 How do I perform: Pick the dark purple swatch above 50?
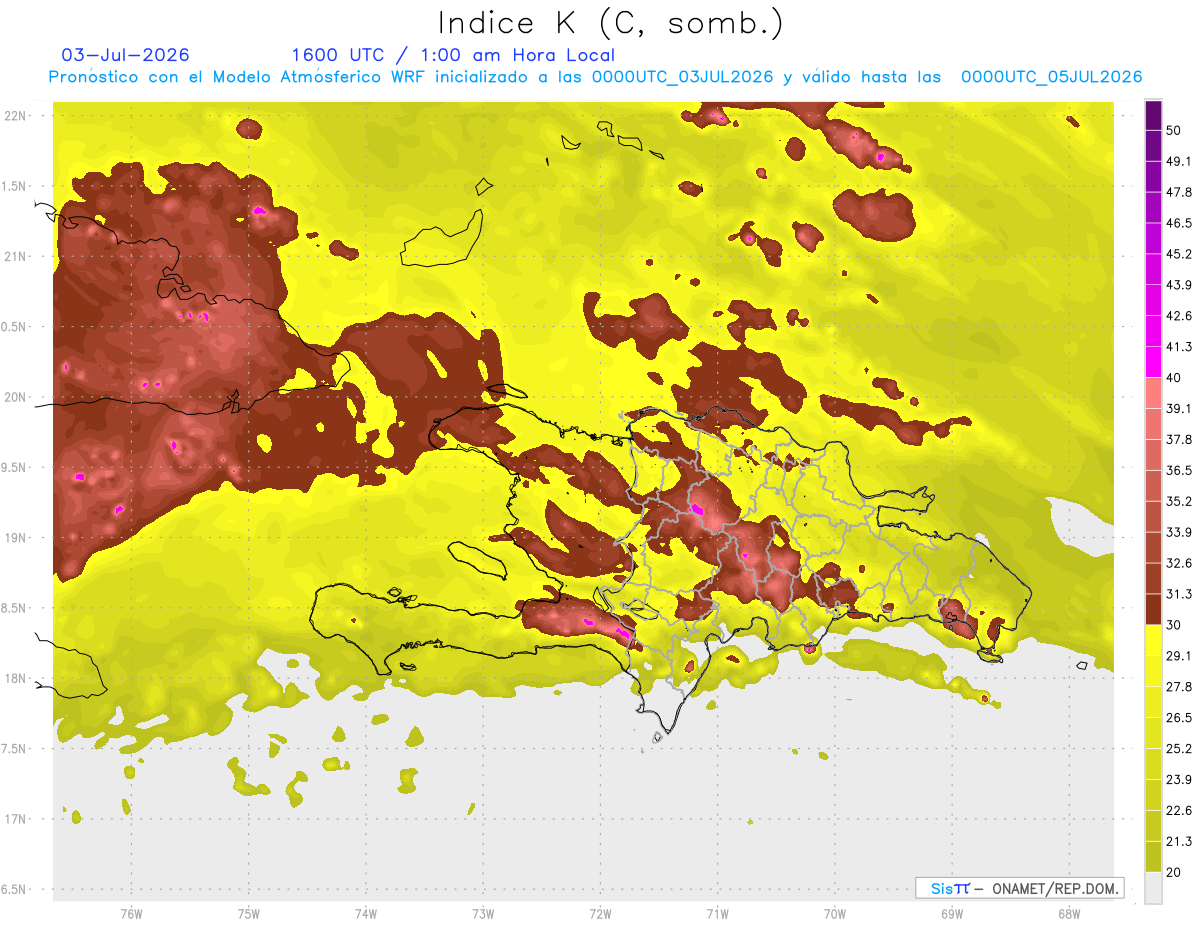pos(1154,115)
